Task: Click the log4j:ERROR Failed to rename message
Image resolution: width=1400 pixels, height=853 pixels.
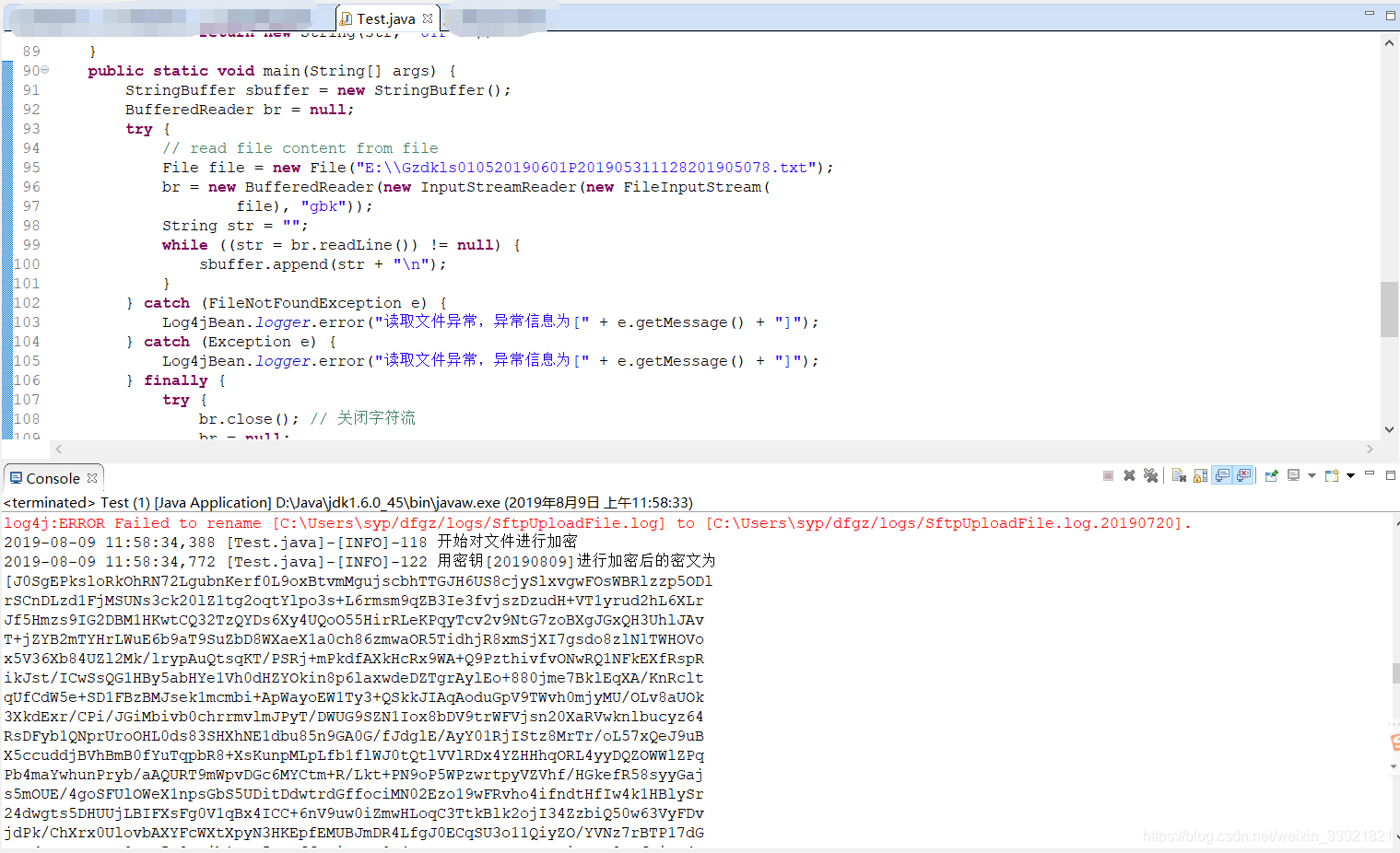Action: point(597,523)
